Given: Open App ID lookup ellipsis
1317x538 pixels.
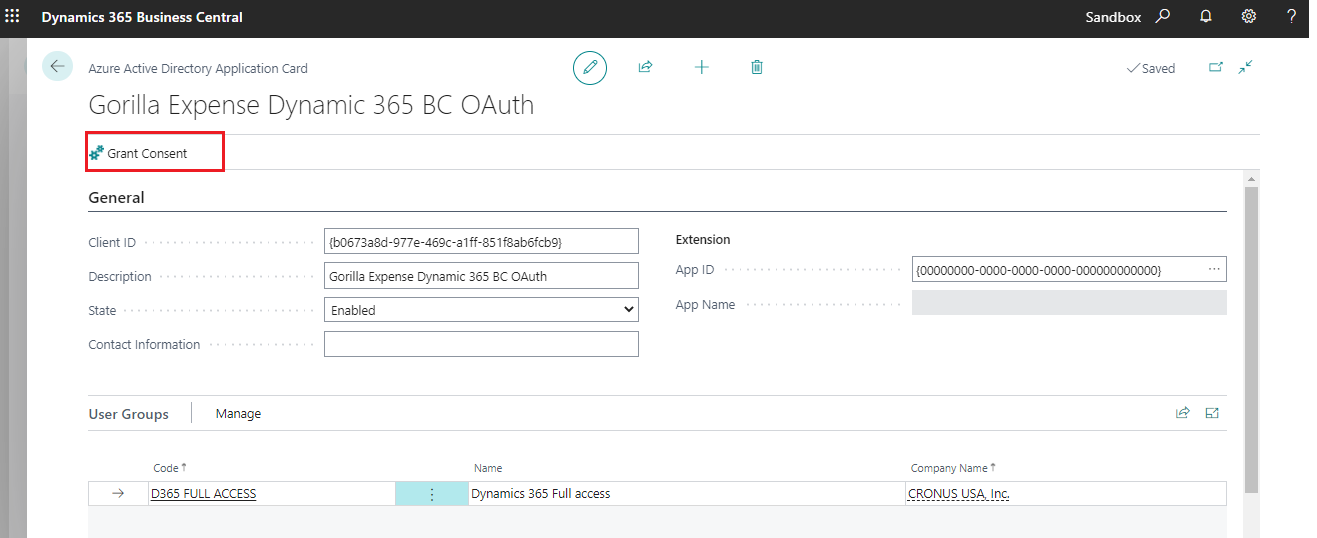Looking at the screenshot, I should pos(1214,269).
